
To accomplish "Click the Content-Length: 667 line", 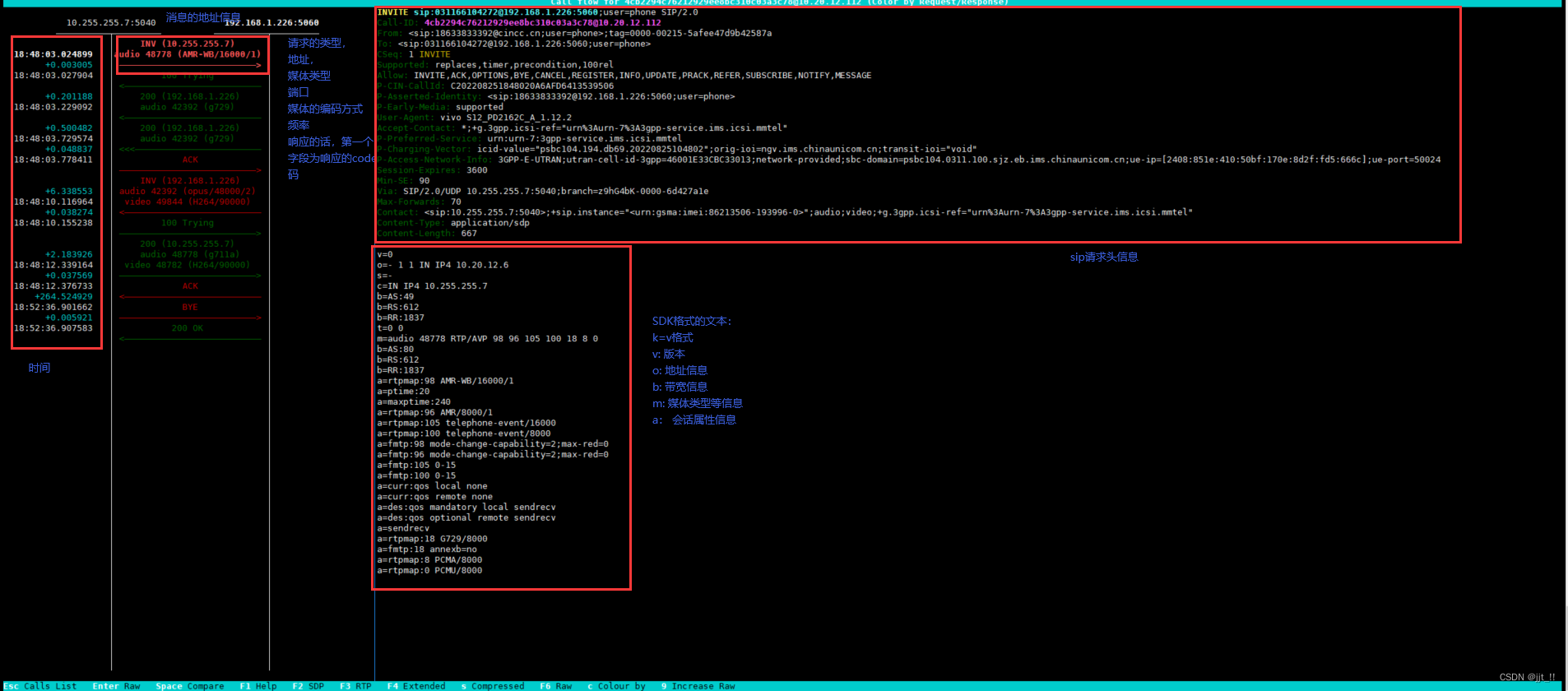I will coord(427,234).
